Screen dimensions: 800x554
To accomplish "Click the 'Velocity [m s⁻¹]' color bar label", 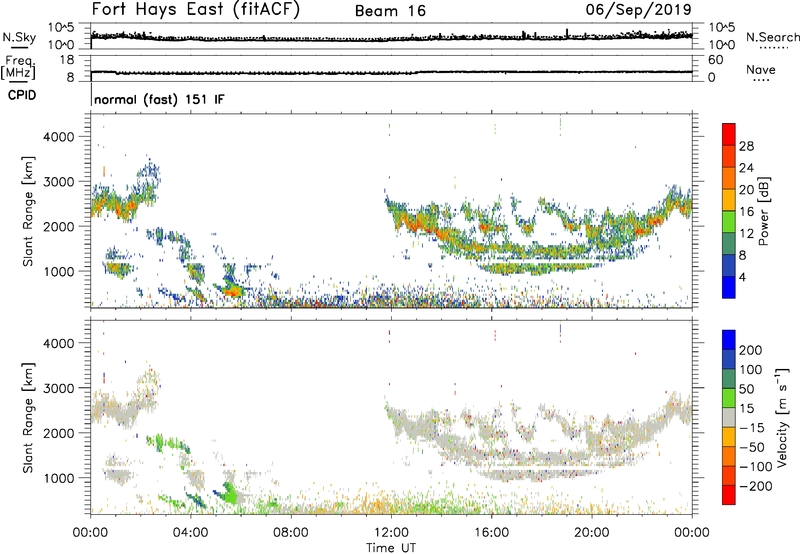I will (782, 417).
